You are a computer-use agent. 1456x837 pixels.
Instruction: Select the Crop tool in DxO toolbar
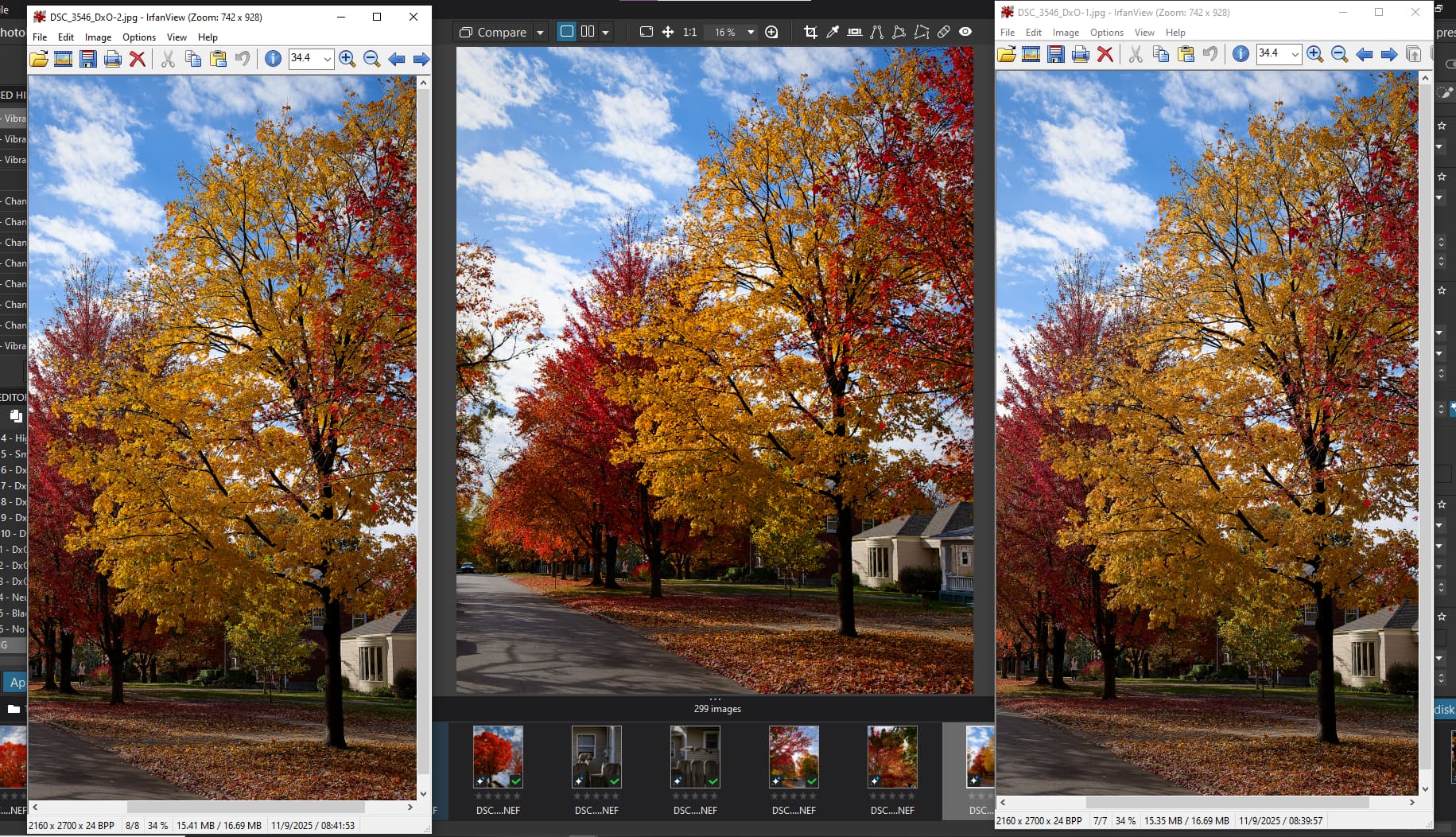click(x=810, y=32)
